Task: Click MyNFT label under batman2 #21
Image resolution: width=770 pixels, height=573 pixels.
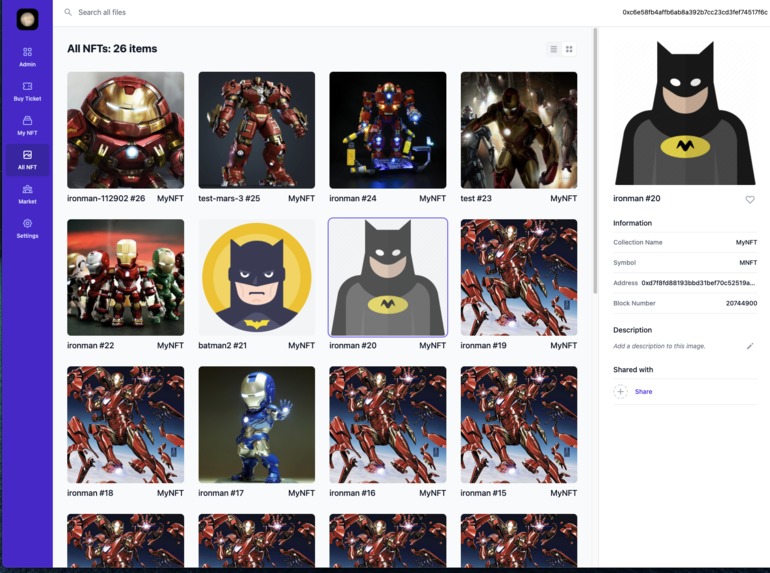Action: click(x=302, y=346)
